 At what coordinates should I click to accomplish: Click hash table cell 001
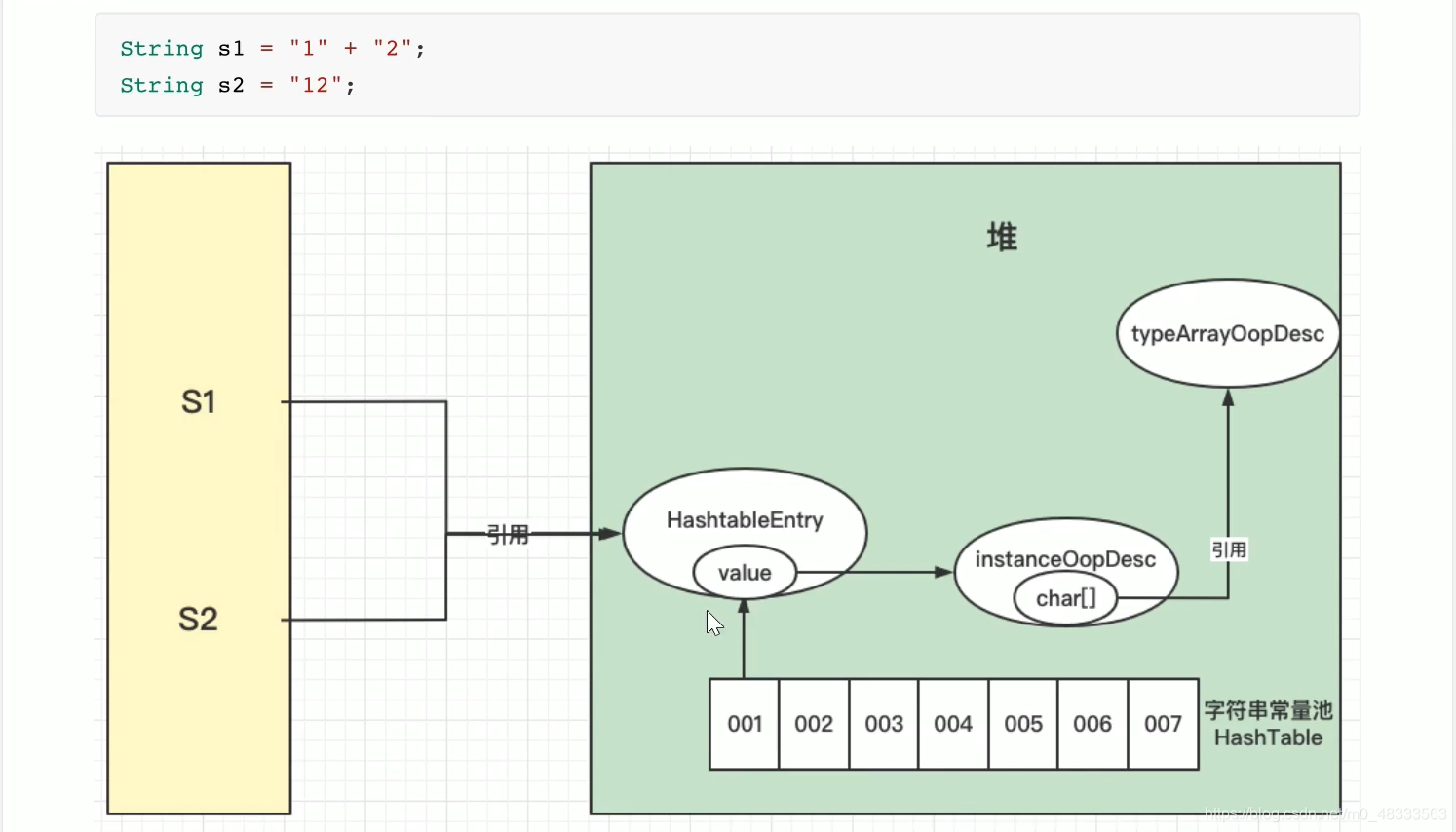pyautogui.click(x=745, y=724)
